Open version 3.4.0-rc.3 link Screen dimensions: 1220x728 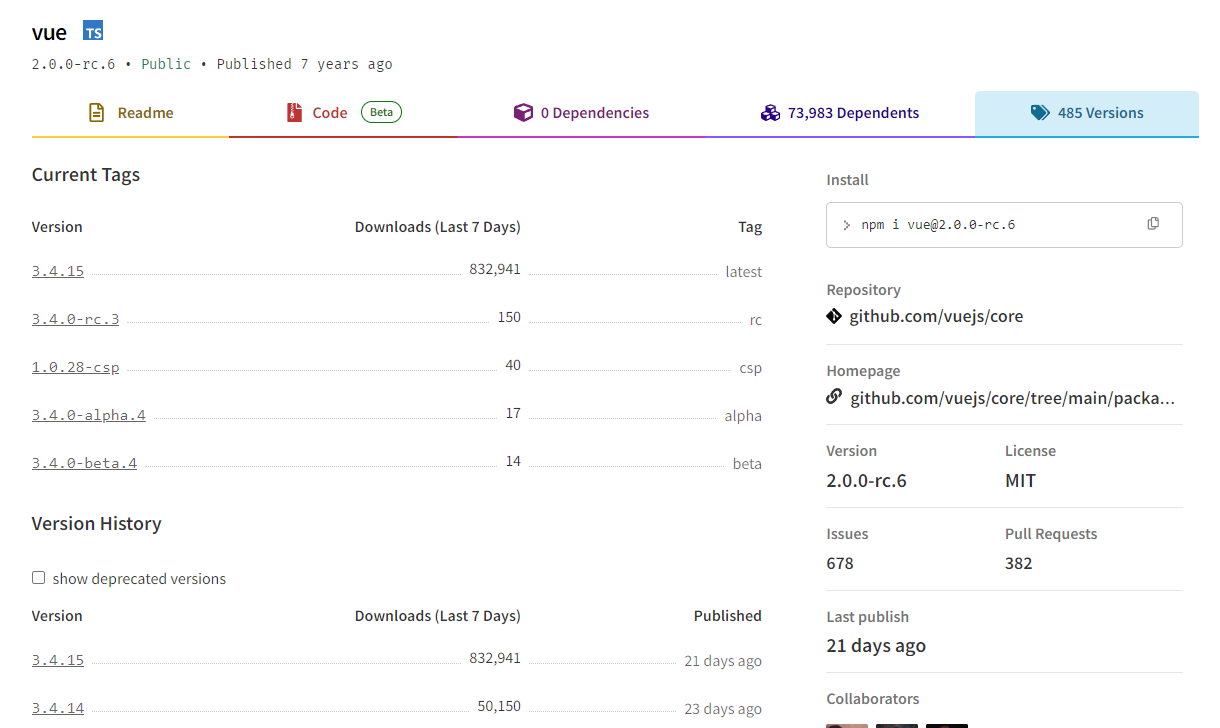(75, 319)
